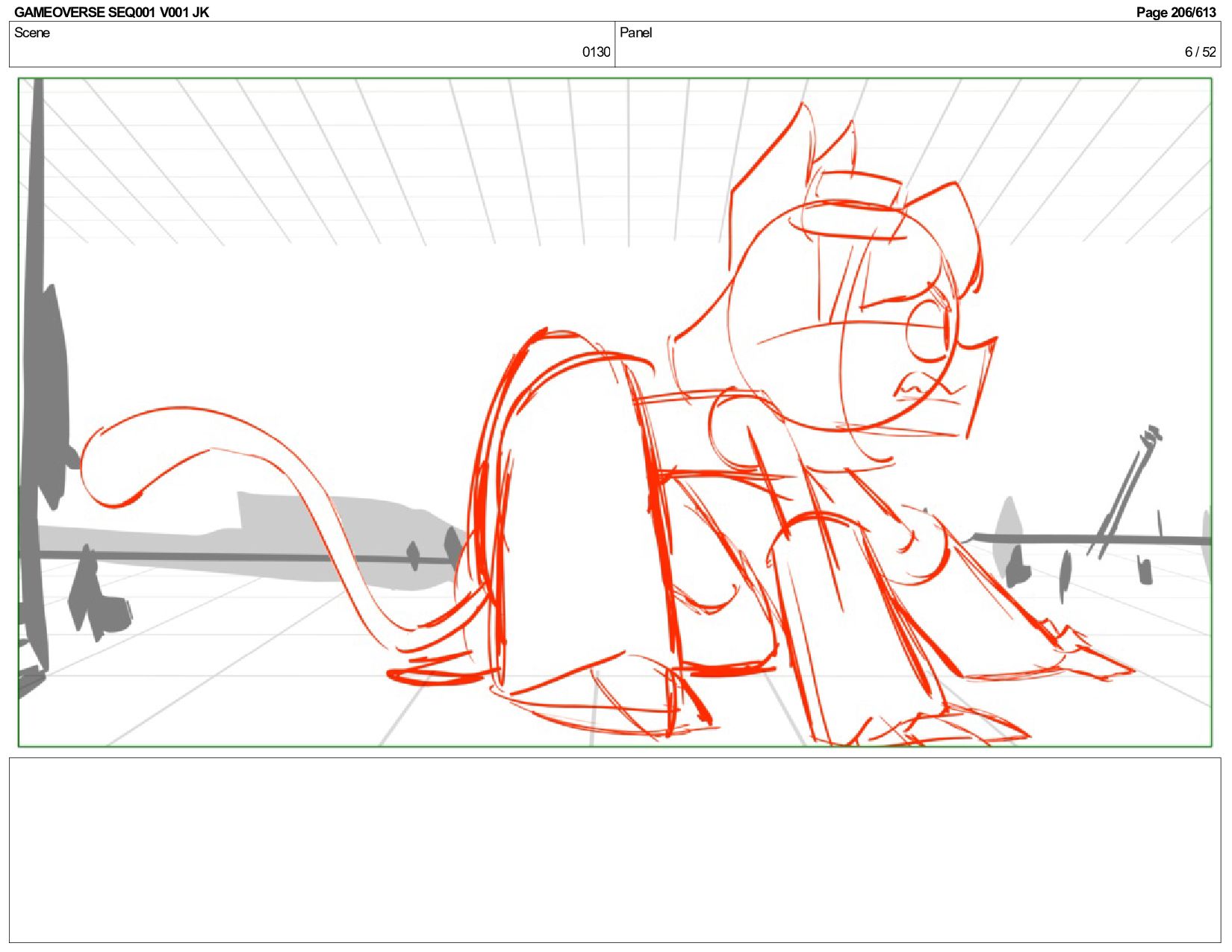Click panel count 6 / 52
1232x952 pixels.
[x=1200, y=52]
